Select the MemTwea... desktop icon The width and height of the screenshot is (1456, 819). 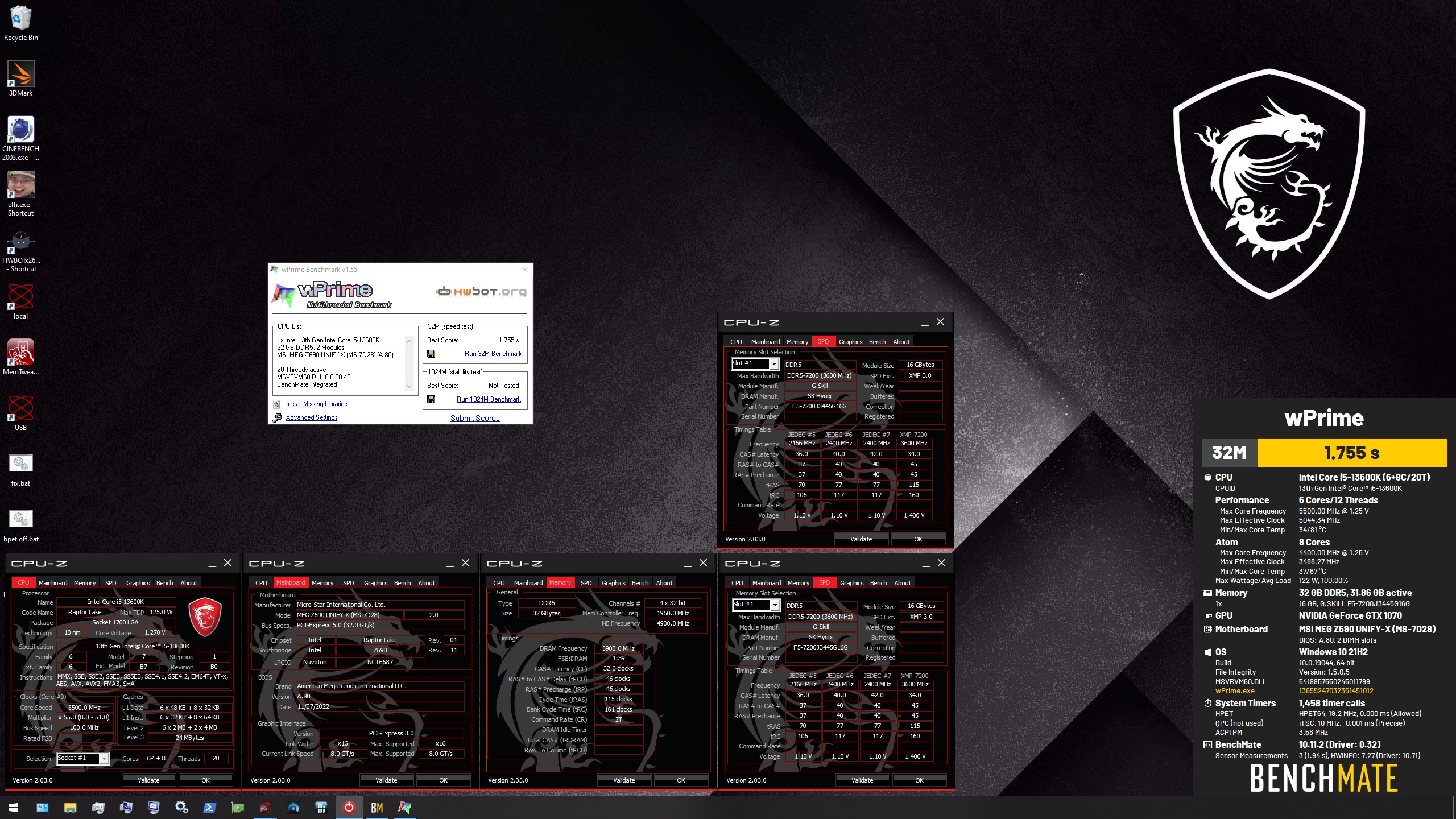tap(20, 357)
